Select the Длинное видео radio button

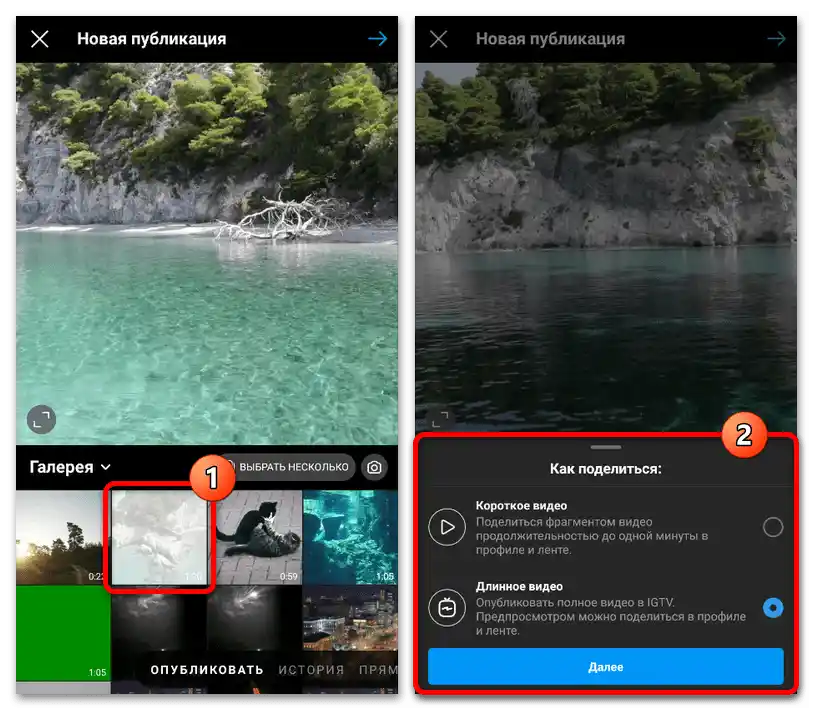coord(773,608)
